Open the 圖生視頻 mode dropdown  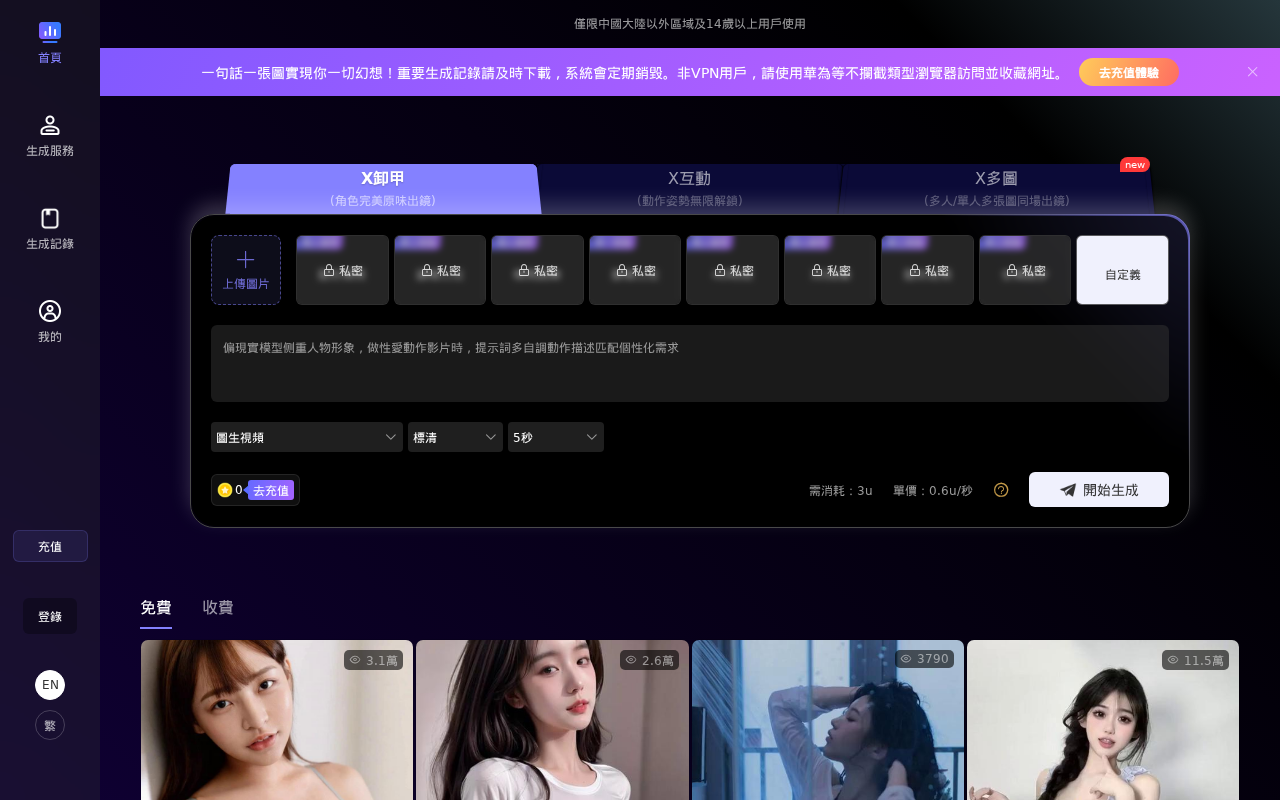[307, 437]
